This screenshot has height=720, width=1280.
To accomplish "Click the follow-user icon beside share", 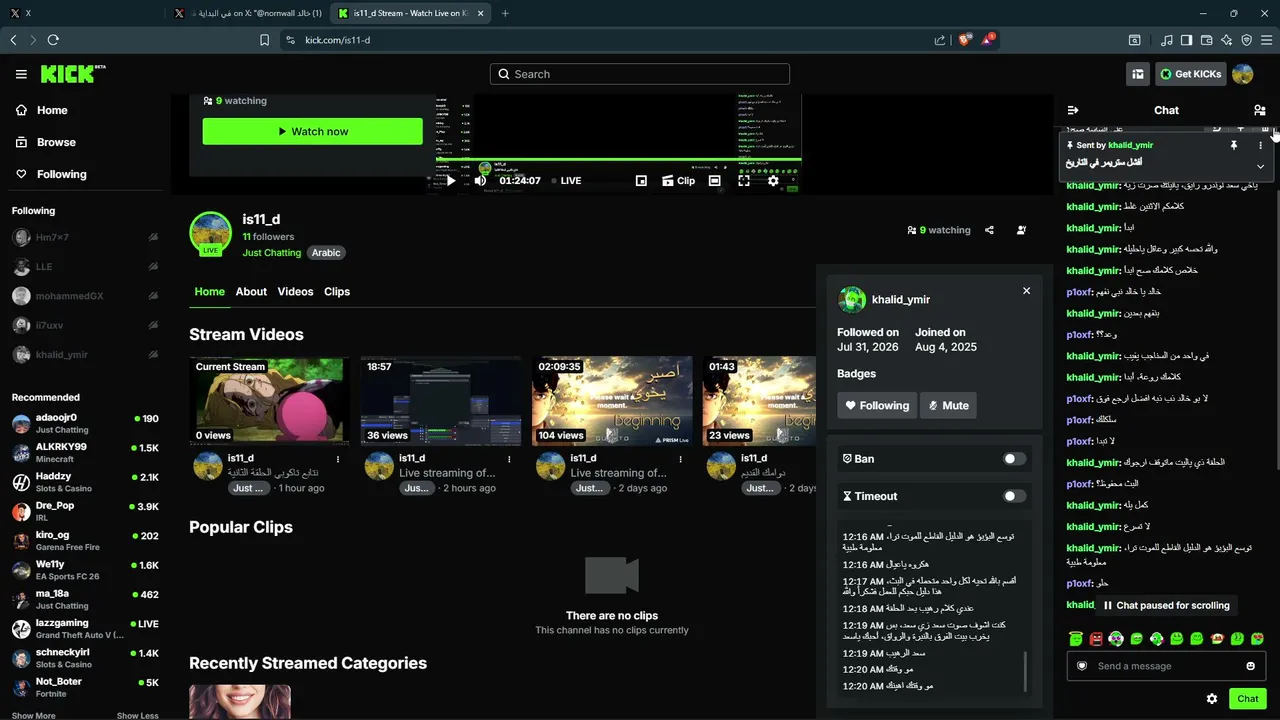I will [x=1021, y=230].
